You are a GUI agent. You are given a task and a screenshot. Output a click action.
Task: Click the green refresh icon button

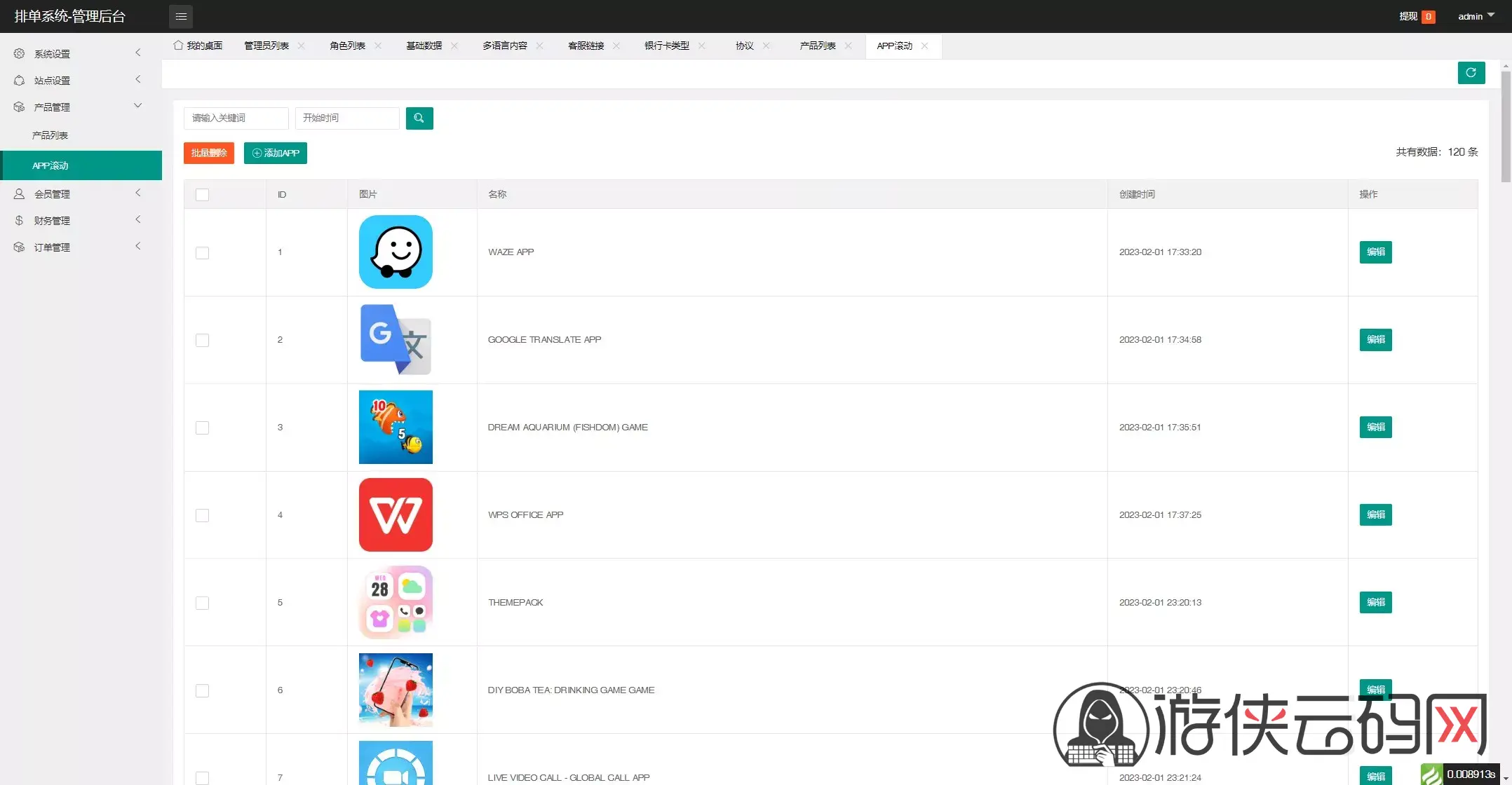(1471, 72)
